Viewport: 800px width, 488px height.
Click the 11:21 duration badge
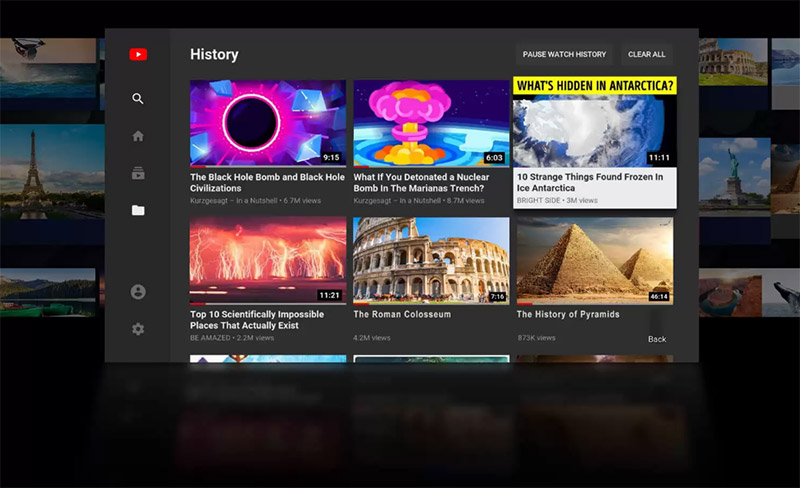[x=329, y=295]
